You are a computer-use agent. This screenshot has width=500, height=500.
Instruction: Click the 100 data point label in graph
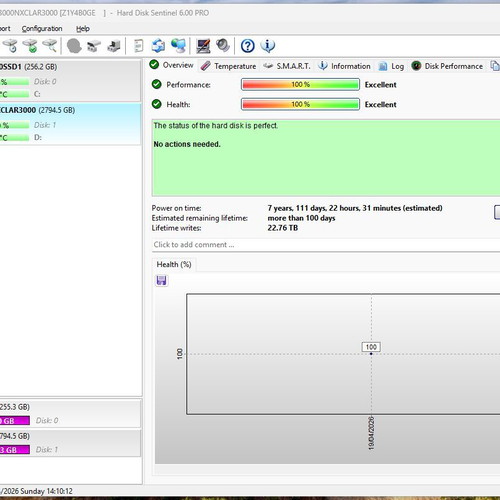[x=371, y=347]
